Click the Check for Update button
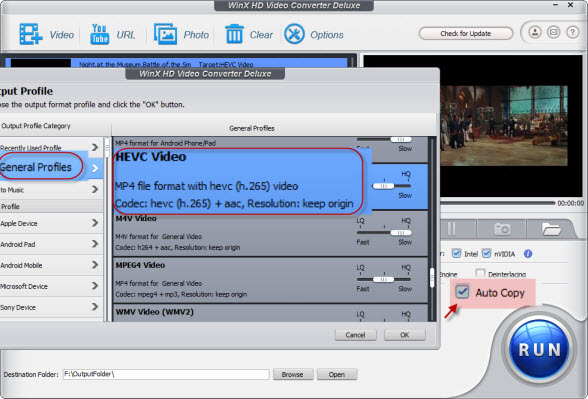Image resolution: width=588 pixels, height=399 pixels. (466, 33)
